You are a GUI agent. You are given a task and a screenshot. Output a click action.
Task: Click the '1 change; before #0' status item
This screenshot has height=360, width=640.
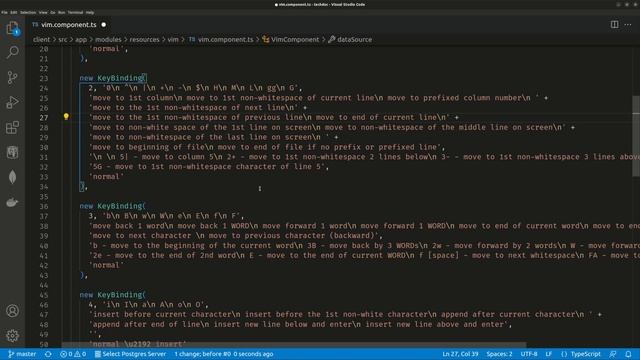(224, 354)
